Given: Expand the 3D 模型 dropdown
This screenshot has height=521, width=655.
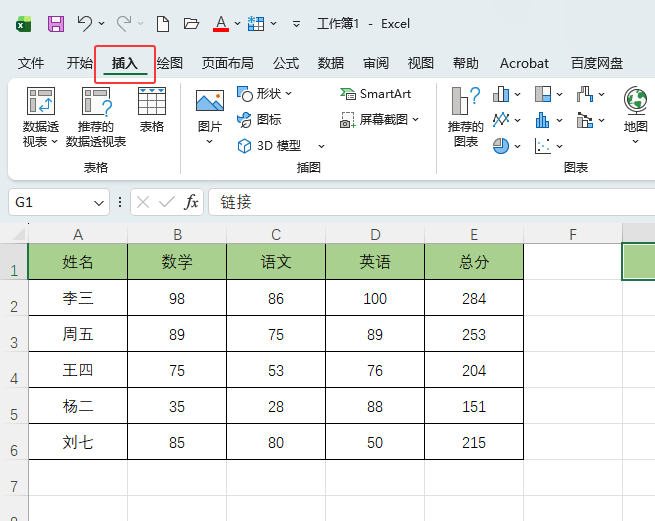Looking at the screenshot, I should [x=321, y=146].
